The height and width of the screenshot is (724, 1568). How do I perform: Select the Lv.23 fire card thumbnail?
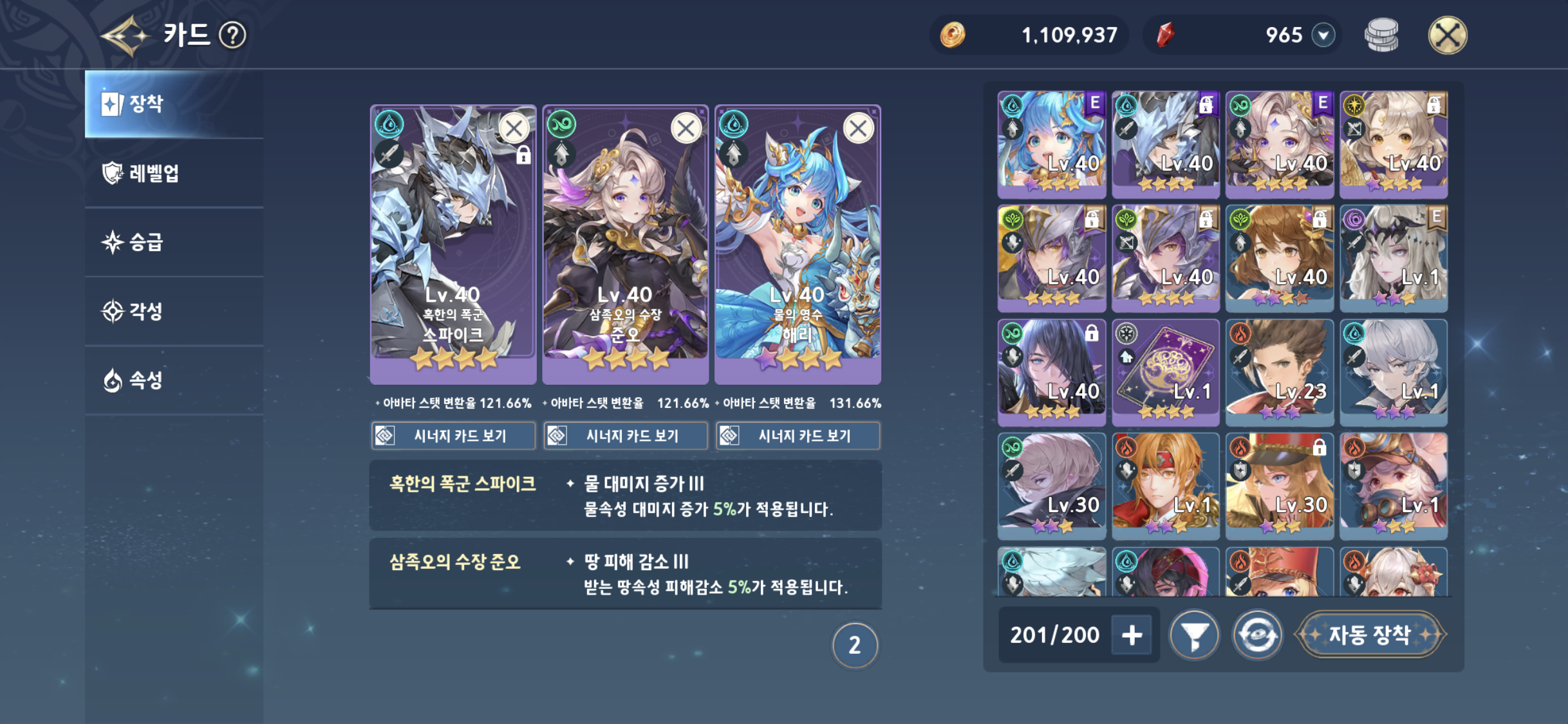[x=1279, y=372]
